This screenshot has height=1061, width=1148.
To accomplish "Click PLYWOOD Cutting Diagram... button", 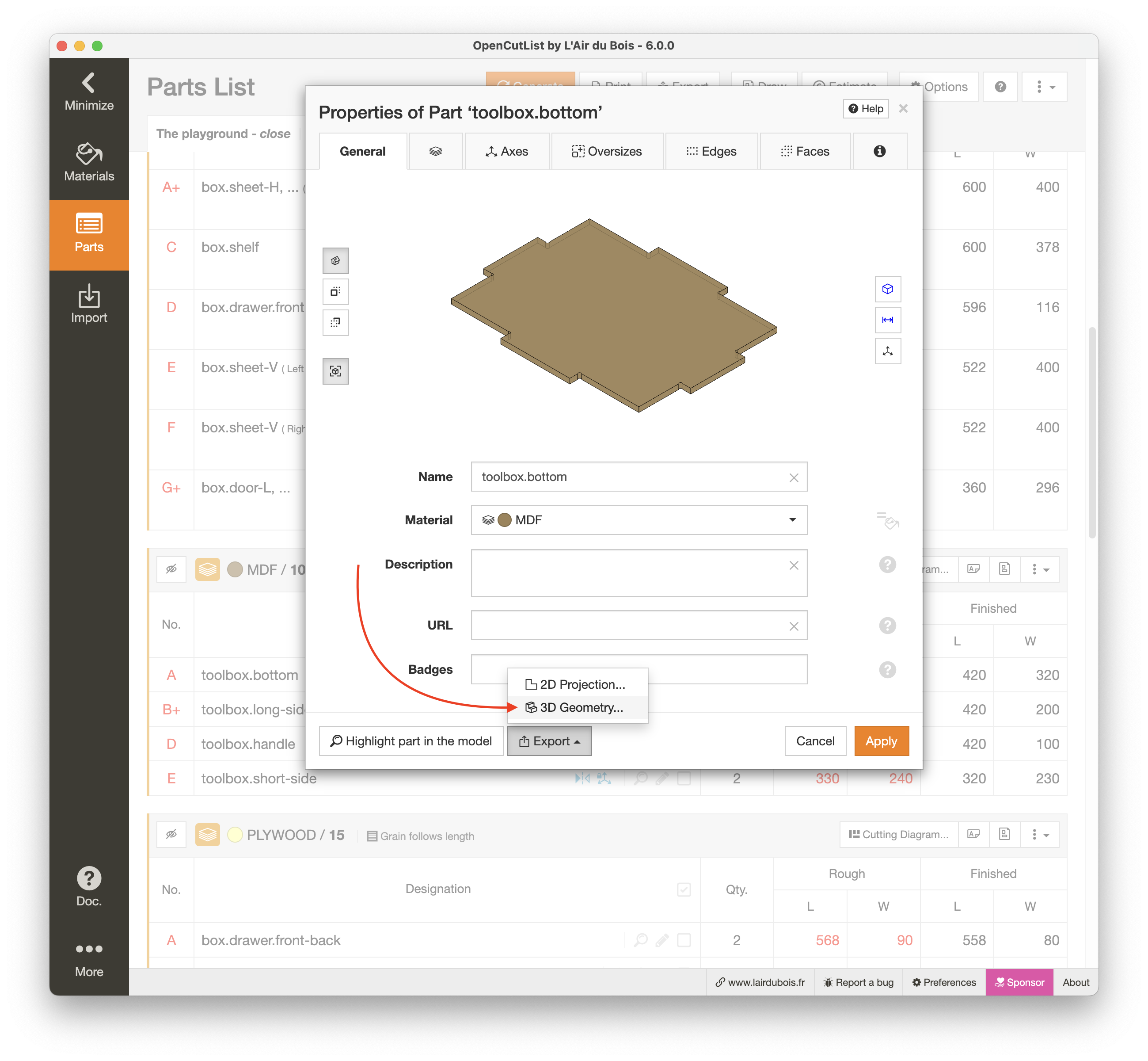I will (899, 834).
